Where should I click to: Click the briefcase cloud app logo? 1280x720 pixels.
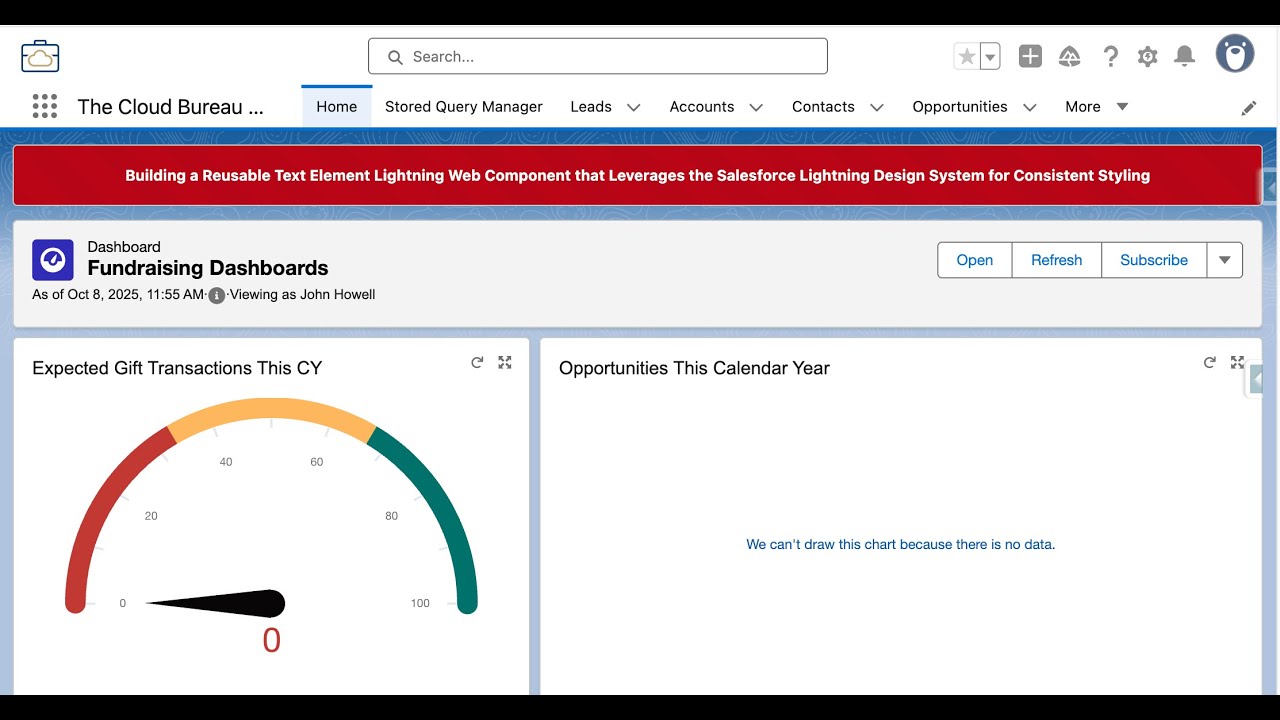point(40,56)
